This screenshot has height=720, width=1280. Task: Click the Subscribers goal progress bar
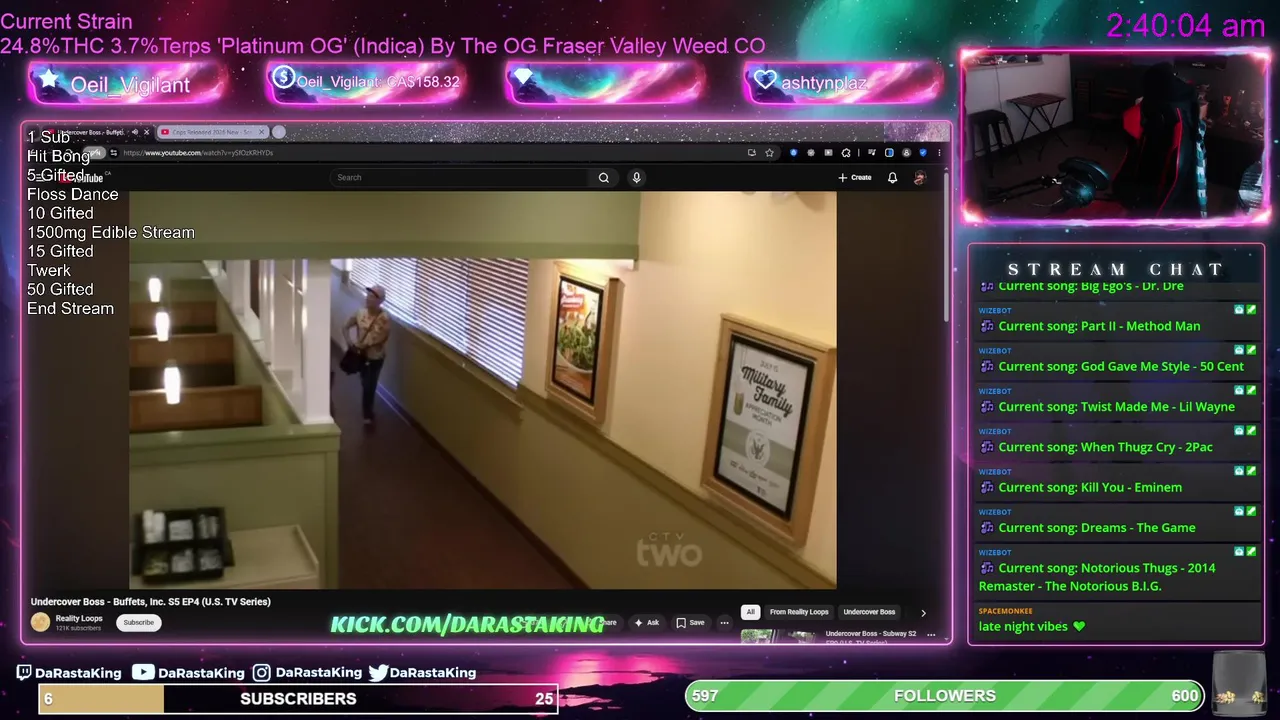(297, 699)
